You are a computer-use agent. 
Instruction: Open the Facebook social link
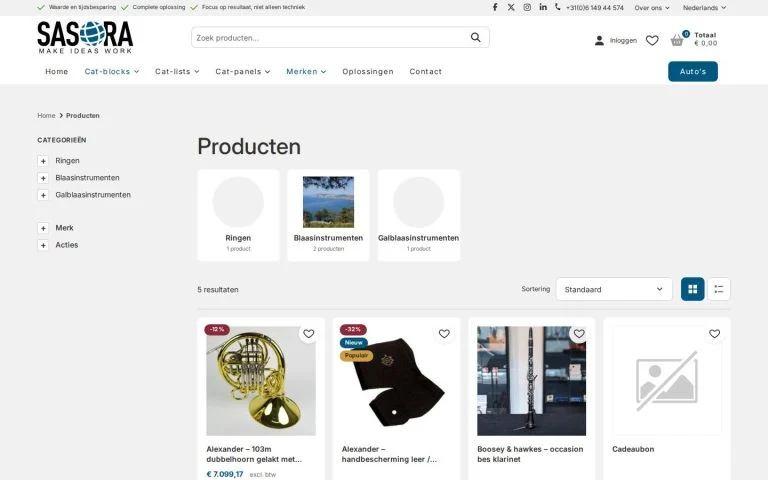click(x=495, y=7)
